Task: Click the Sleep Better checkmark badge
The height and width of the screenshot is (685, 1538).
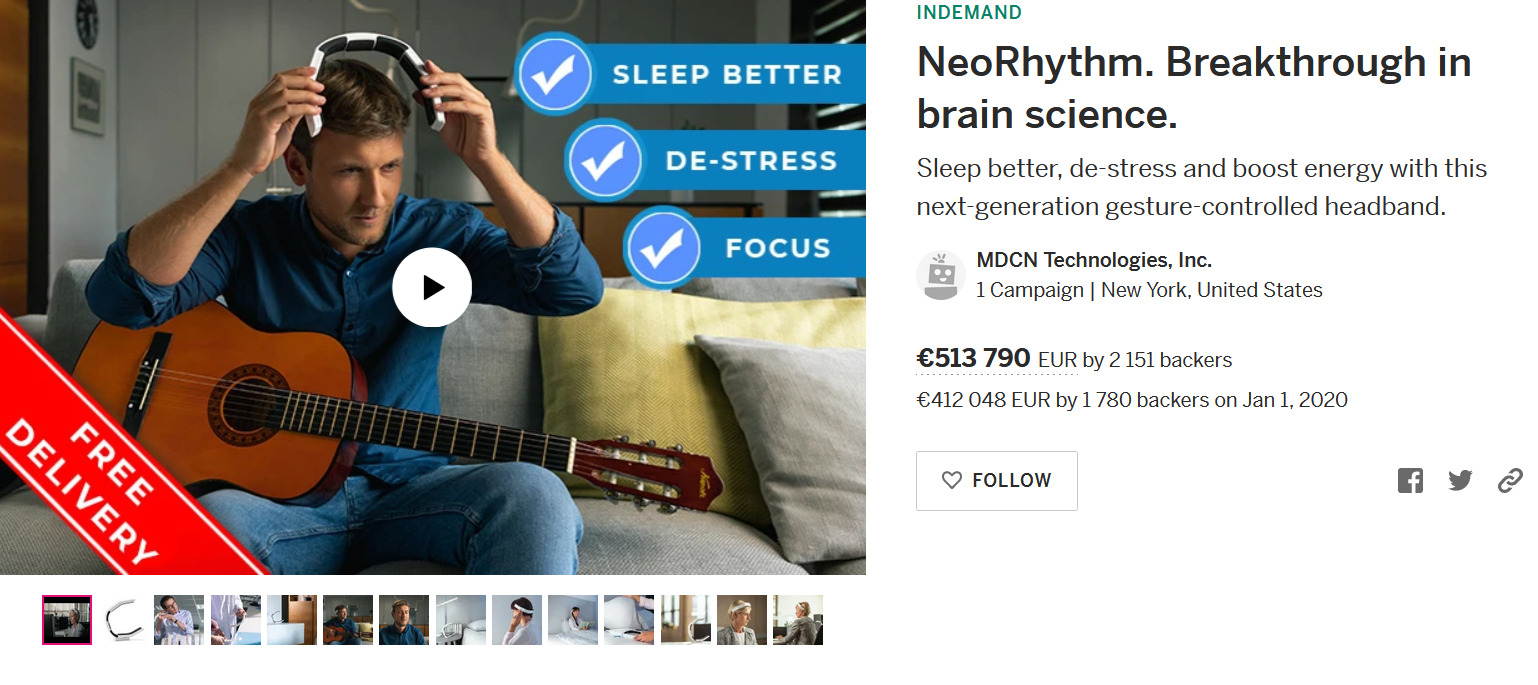Action: point(553,75)
